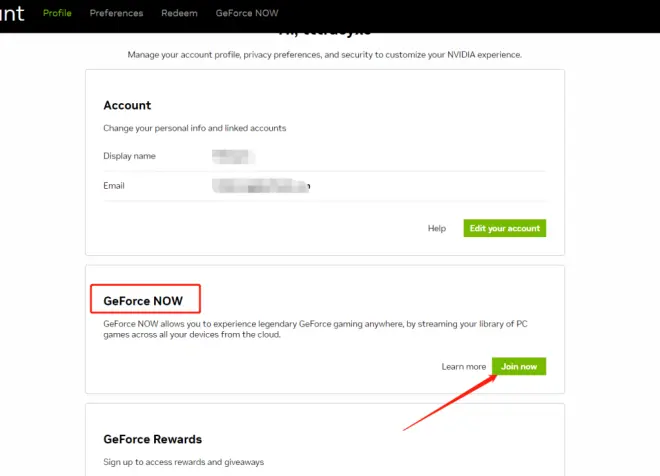Click the GeForce NOW description paragraph
The width and height of the screenshot is (660, 476).
[315, 329]
